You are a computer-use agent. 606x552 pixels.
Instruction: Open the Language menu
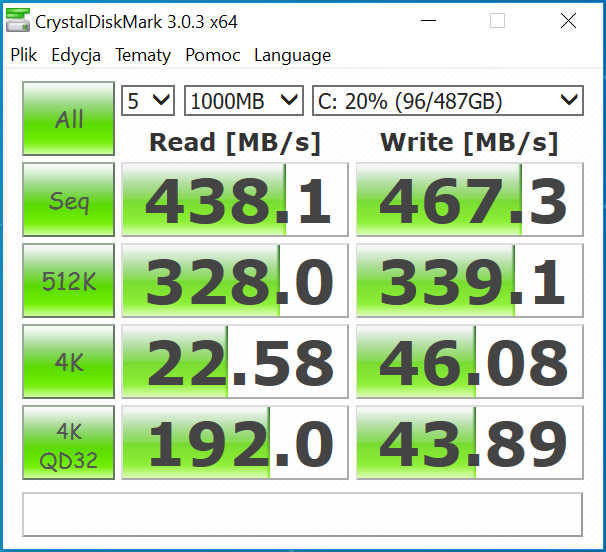click(292, 56)
